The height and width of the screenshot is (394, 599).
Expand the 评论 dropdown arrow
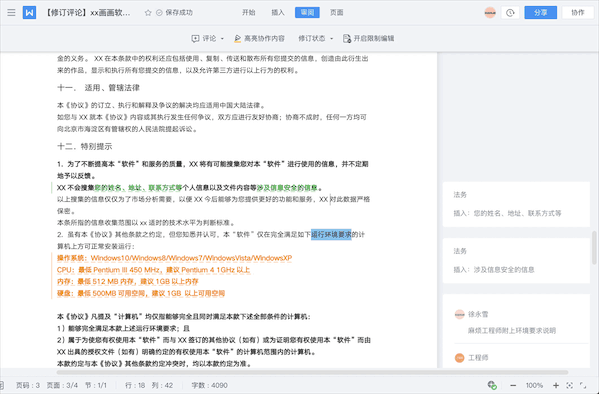(222, 39)
